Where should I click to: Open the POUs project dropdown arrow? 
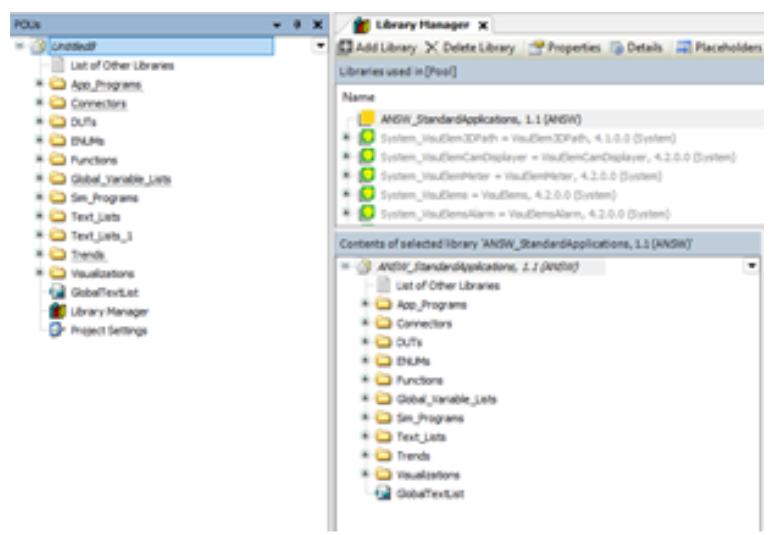point(320,46)
